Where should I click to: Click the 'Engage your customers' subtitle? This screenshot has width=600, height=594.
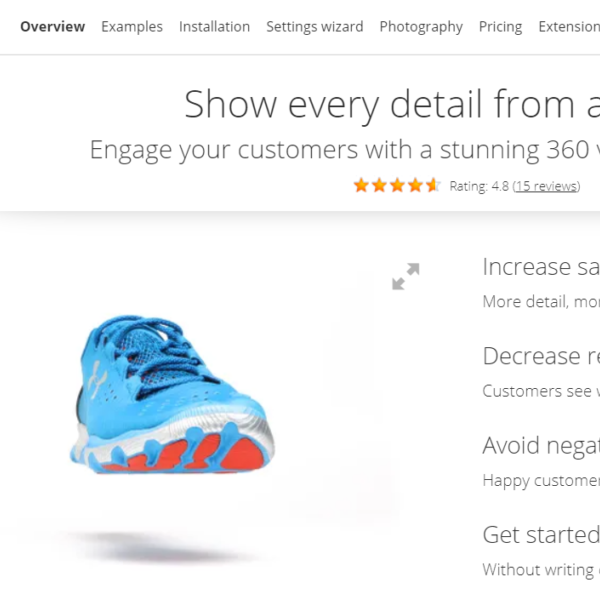click(x=345, y=150)
